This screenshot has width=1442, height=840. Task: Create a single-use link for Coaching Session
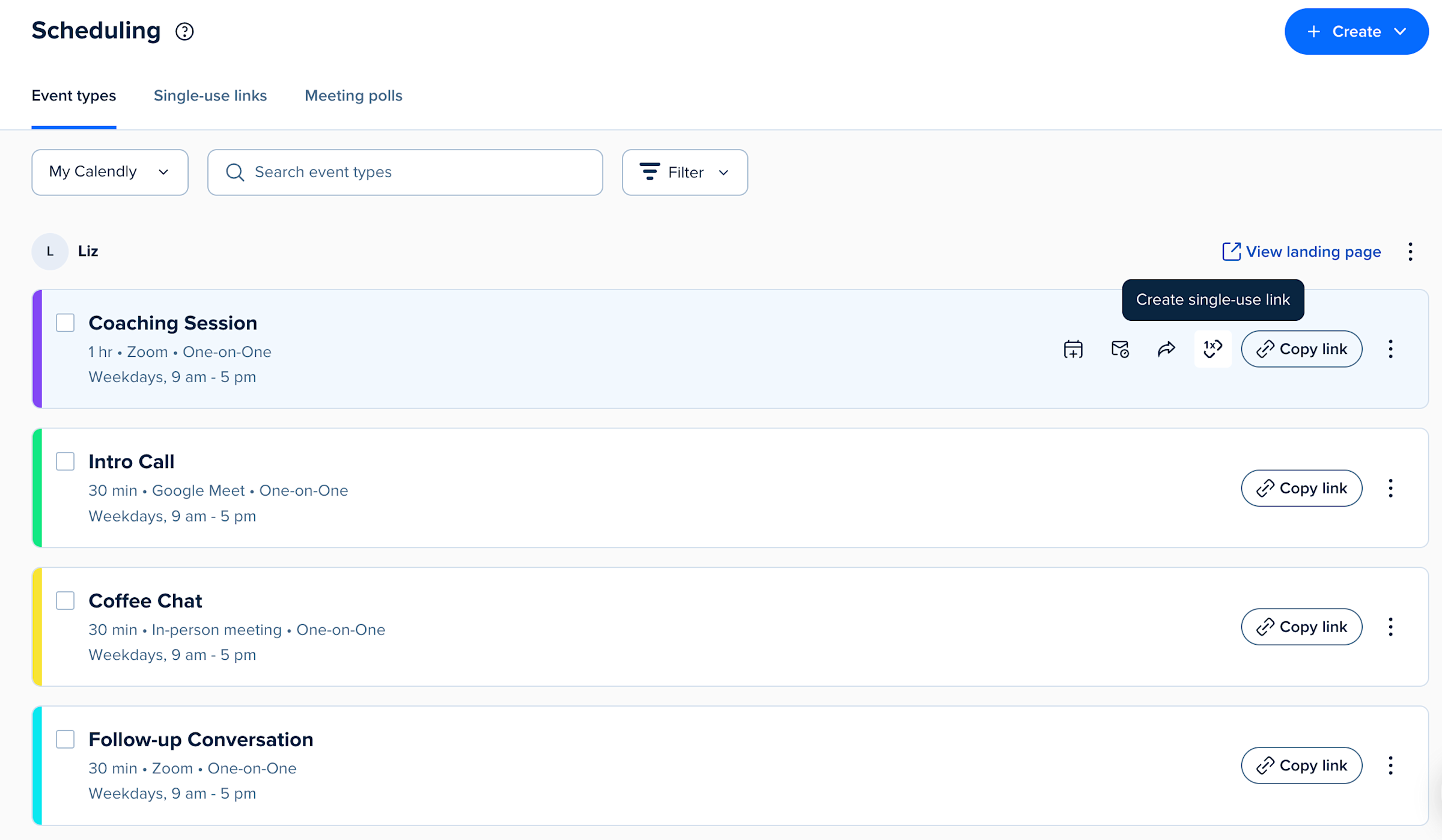pos(1212,348)
